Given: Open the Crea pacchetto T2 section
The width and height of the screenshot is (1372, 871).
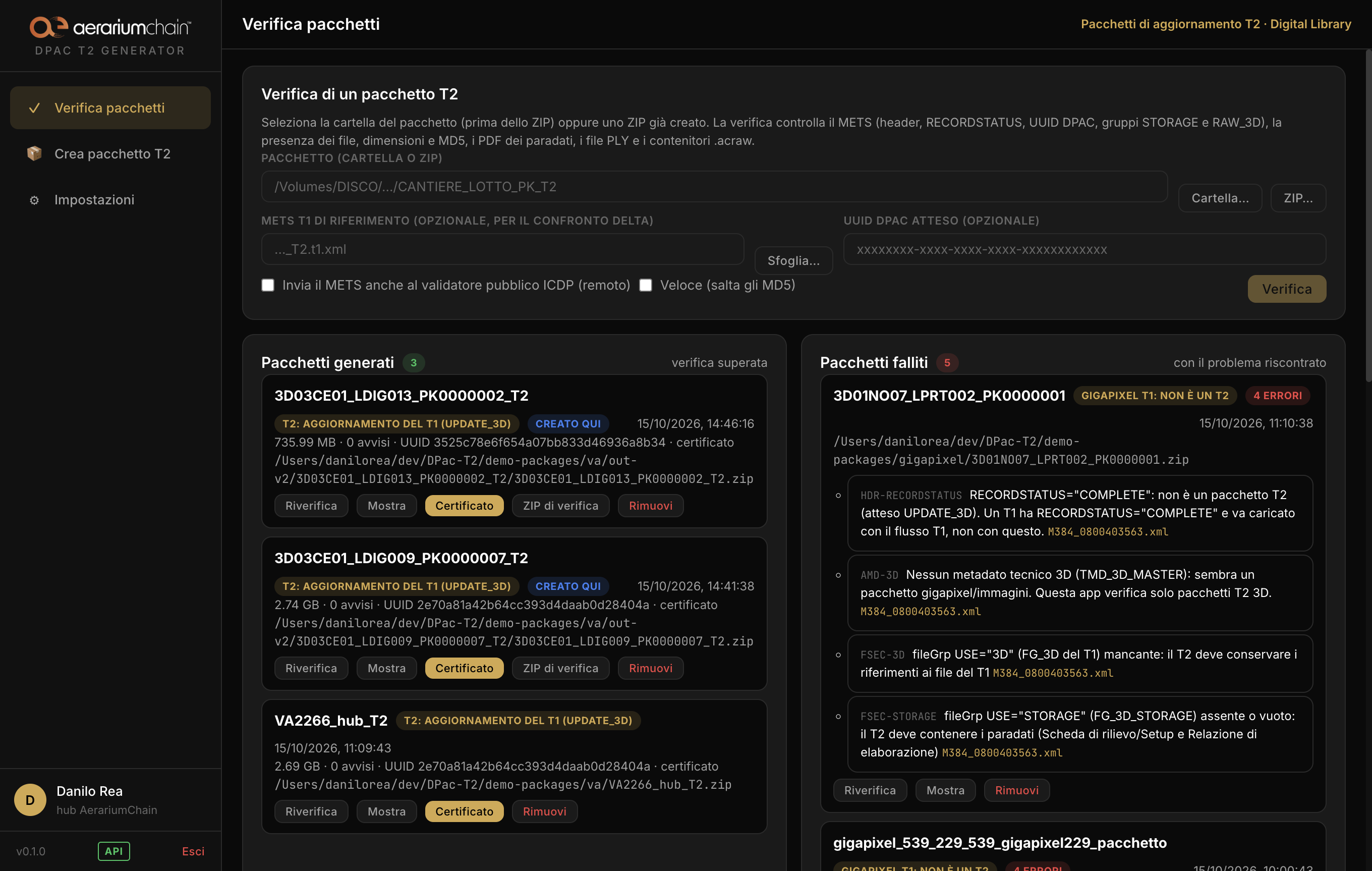Looking at the screenshot, I should pyautogui.click(x=110, y=153).
